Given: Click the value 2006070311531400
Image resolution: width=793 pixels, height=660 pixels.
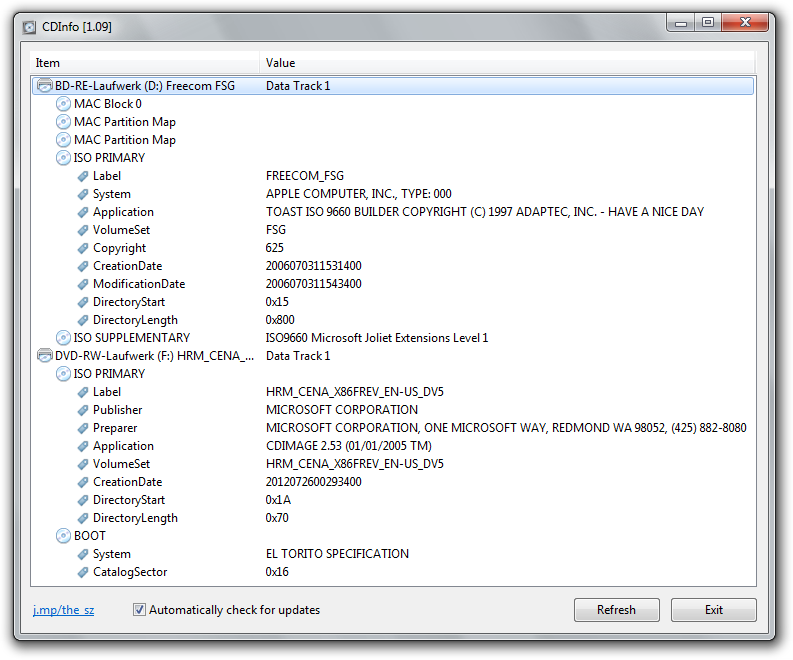Looking at the screenshot, I should pyautogui.click(x=314, y=266).
